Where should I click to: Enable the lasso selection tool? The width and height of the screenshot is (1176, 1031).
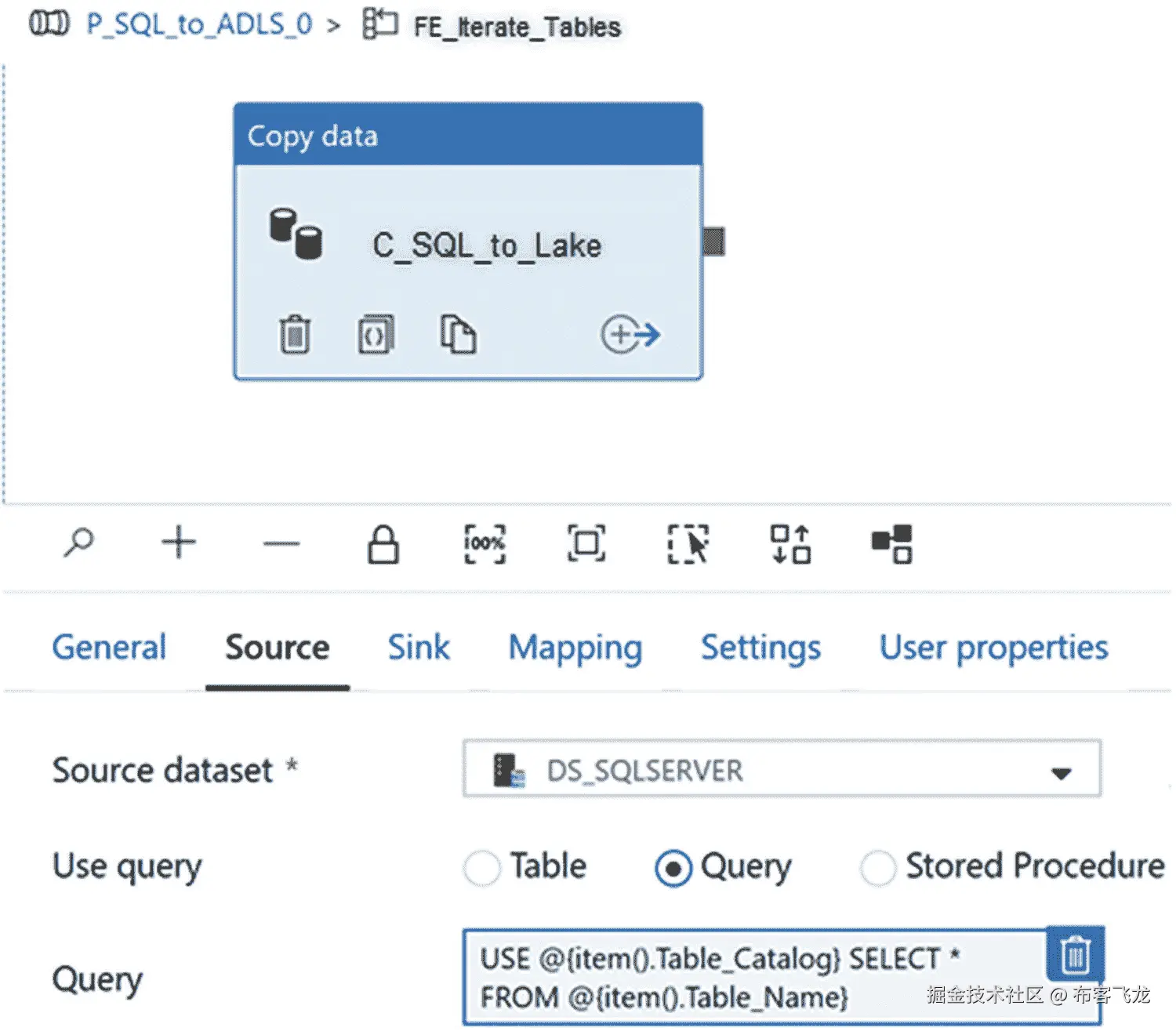pyautogui.click(x=688, y=544)
